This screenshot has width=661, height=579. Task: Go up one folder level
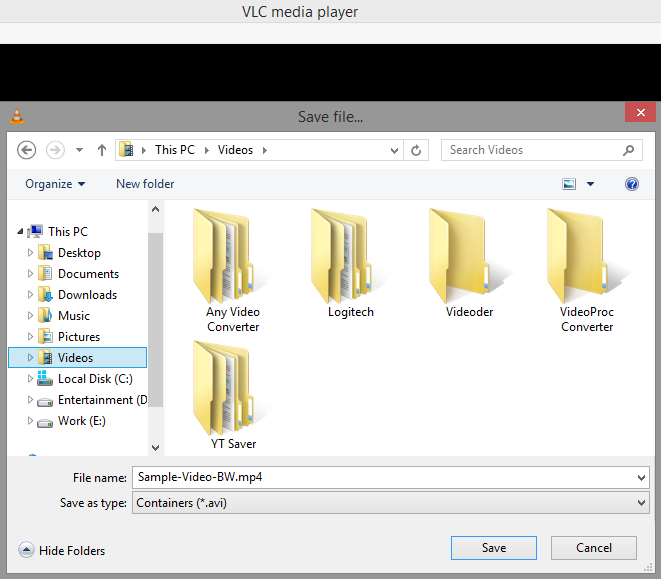pos(102,150)
